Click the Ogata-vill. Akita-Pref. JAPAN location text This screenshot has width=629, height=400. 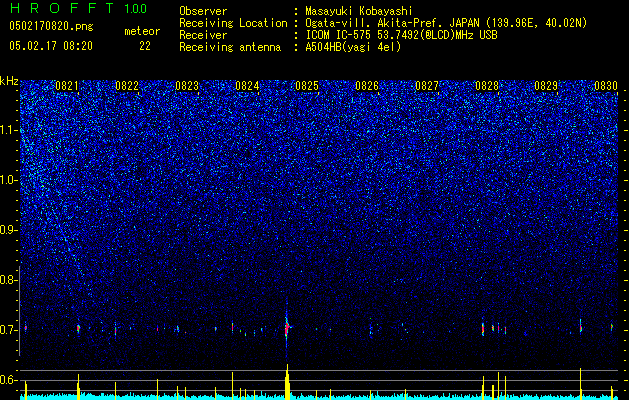pos(392,23)
